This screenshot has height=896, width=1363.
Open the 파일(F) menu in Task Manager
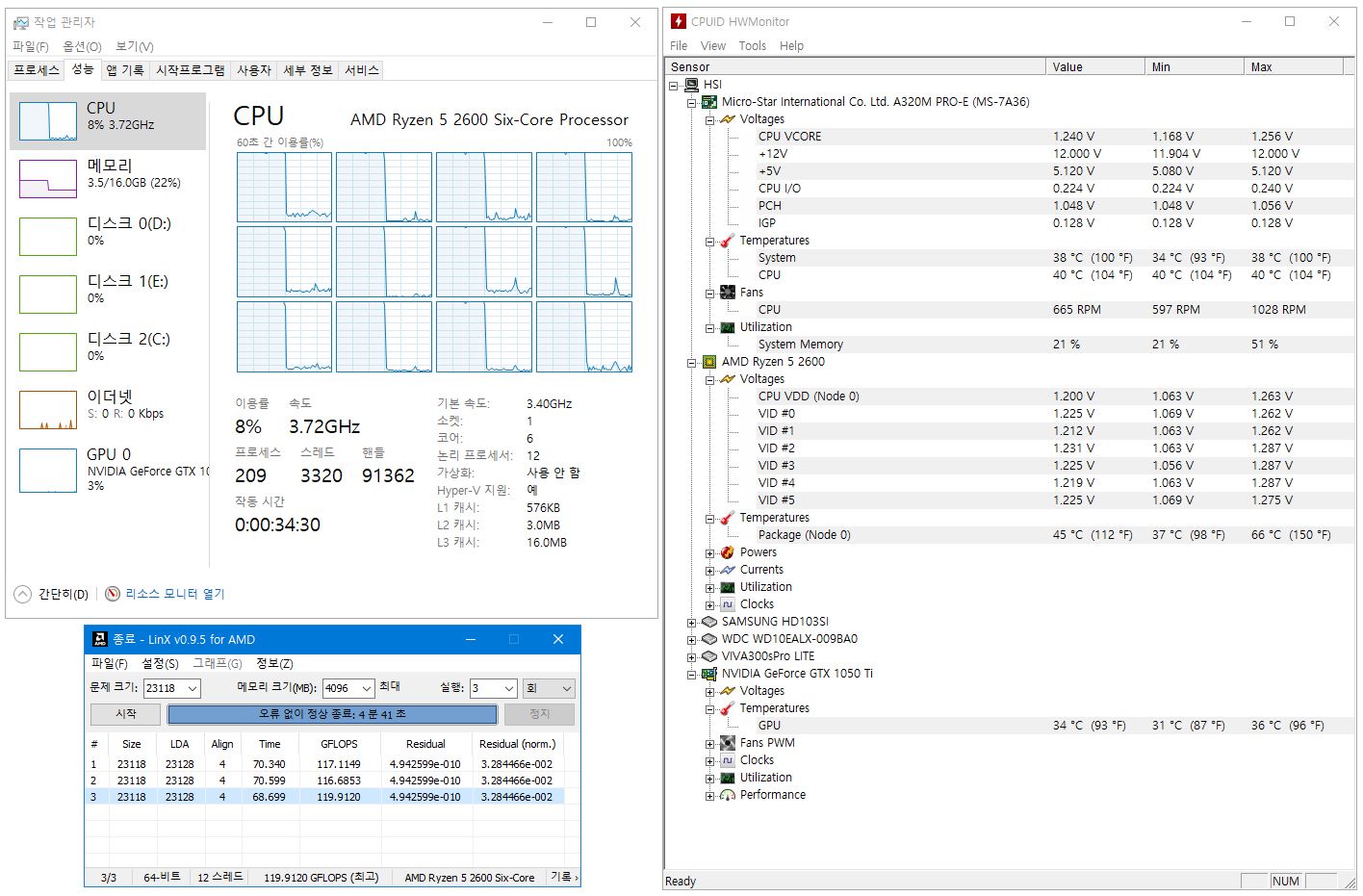tap(31, 46)
